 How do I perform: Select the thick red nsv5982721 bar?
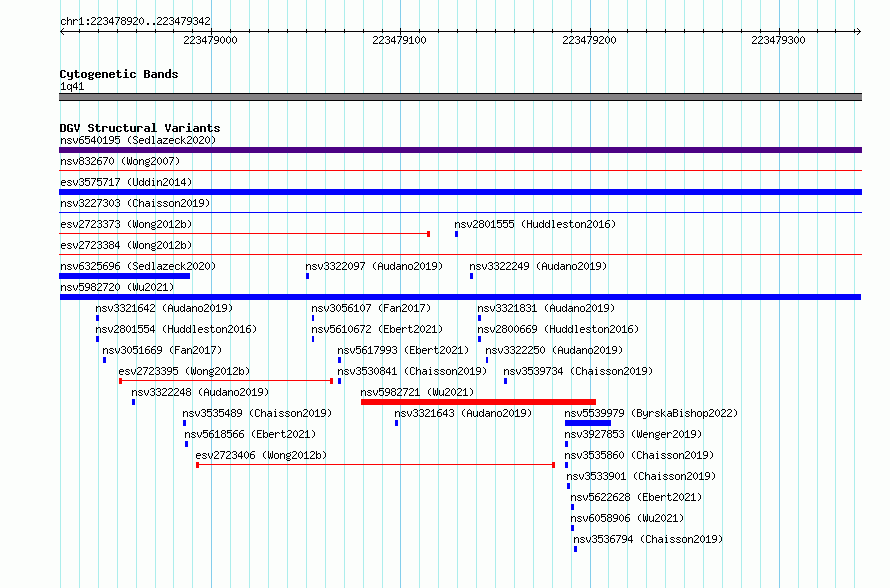(478, 402)
